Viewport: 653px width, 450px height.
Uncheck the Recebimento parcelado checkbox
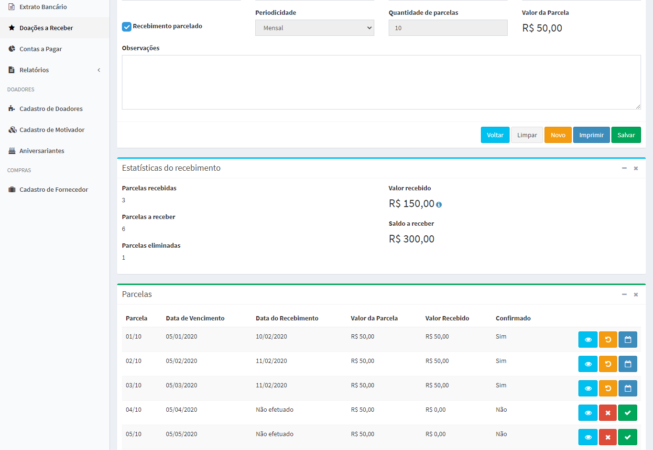[126, 26]
